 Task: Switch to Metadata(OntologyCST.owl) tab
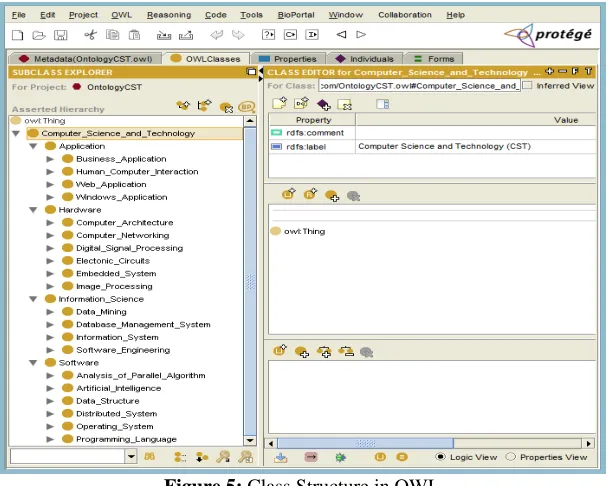tap(85, 59)
